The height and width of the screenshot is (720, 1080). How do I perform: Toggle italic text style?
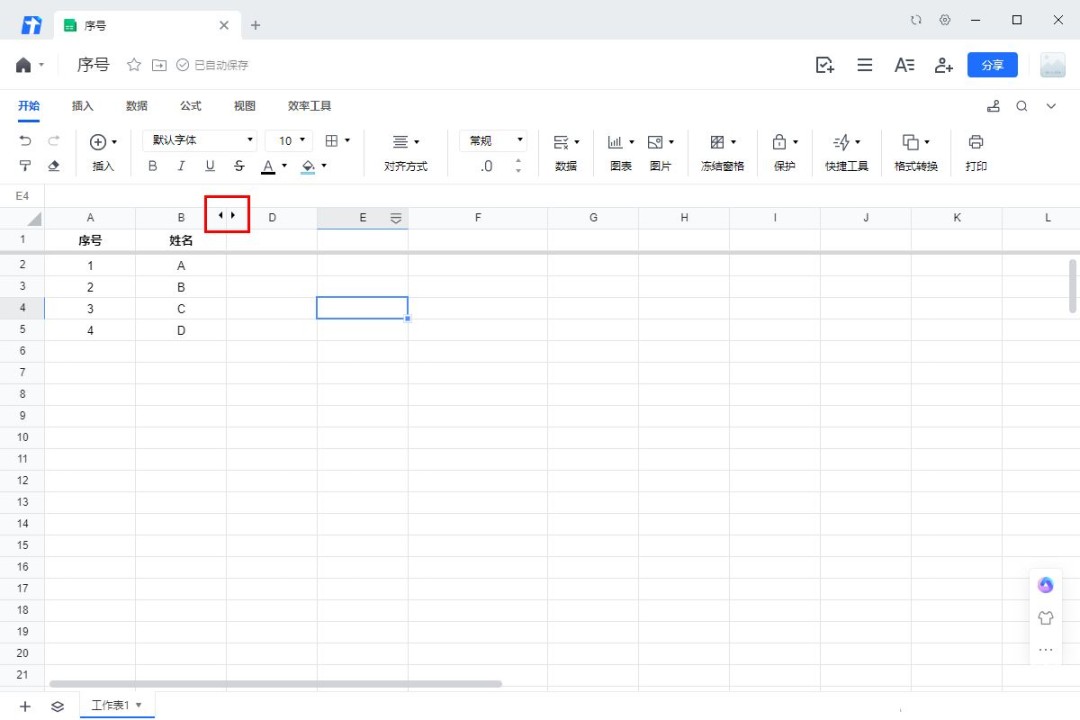pyautogui.click(x=181, y=166)
